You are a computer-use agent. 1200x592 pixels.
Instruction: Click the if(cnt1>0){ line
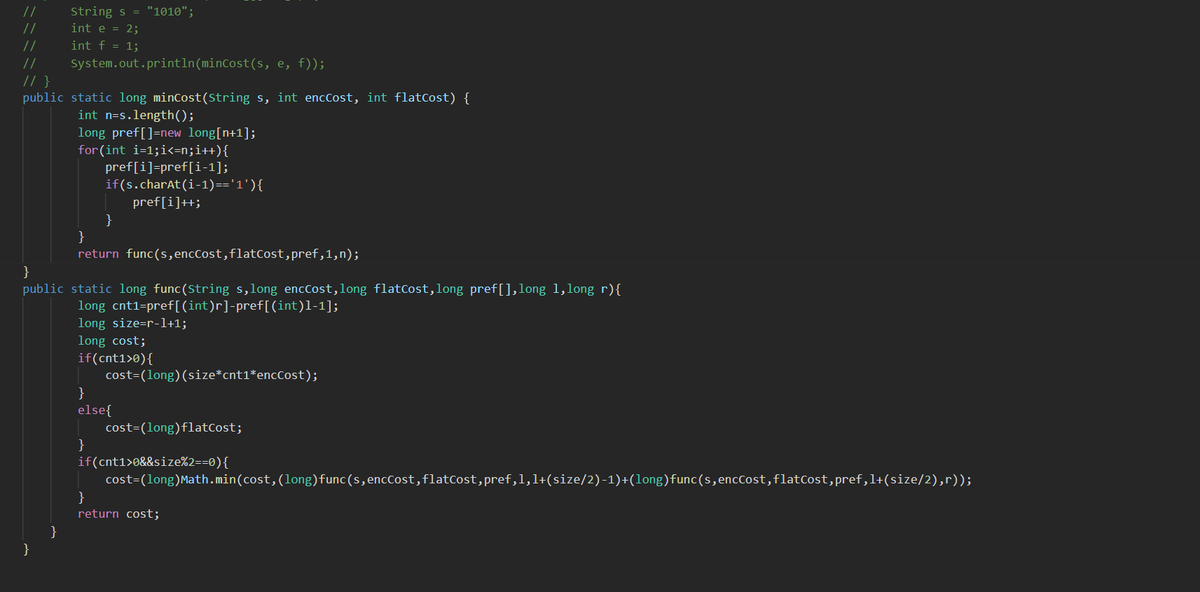(x=116, y=358)
